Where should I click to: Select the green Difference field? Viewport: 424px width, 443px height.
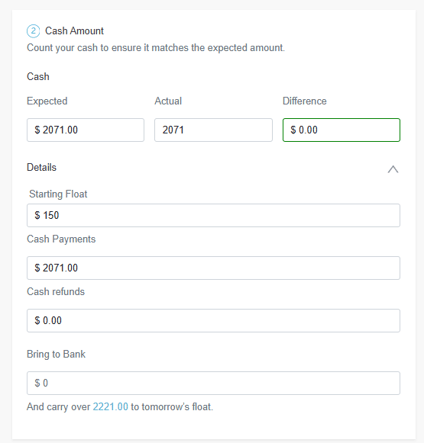tap(341, 130)
